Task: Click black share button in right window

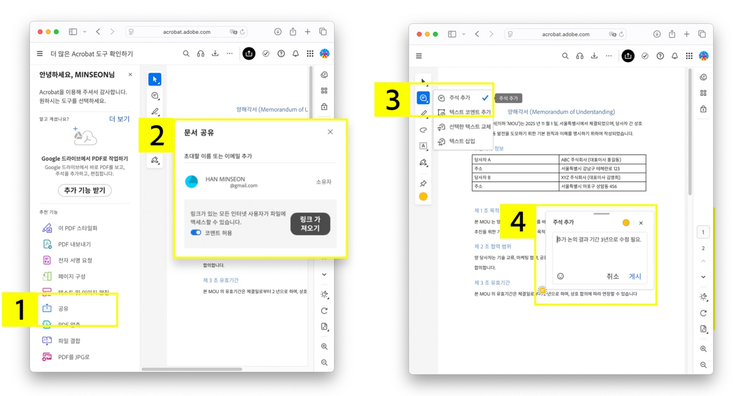Action: [x=628, y=56]
